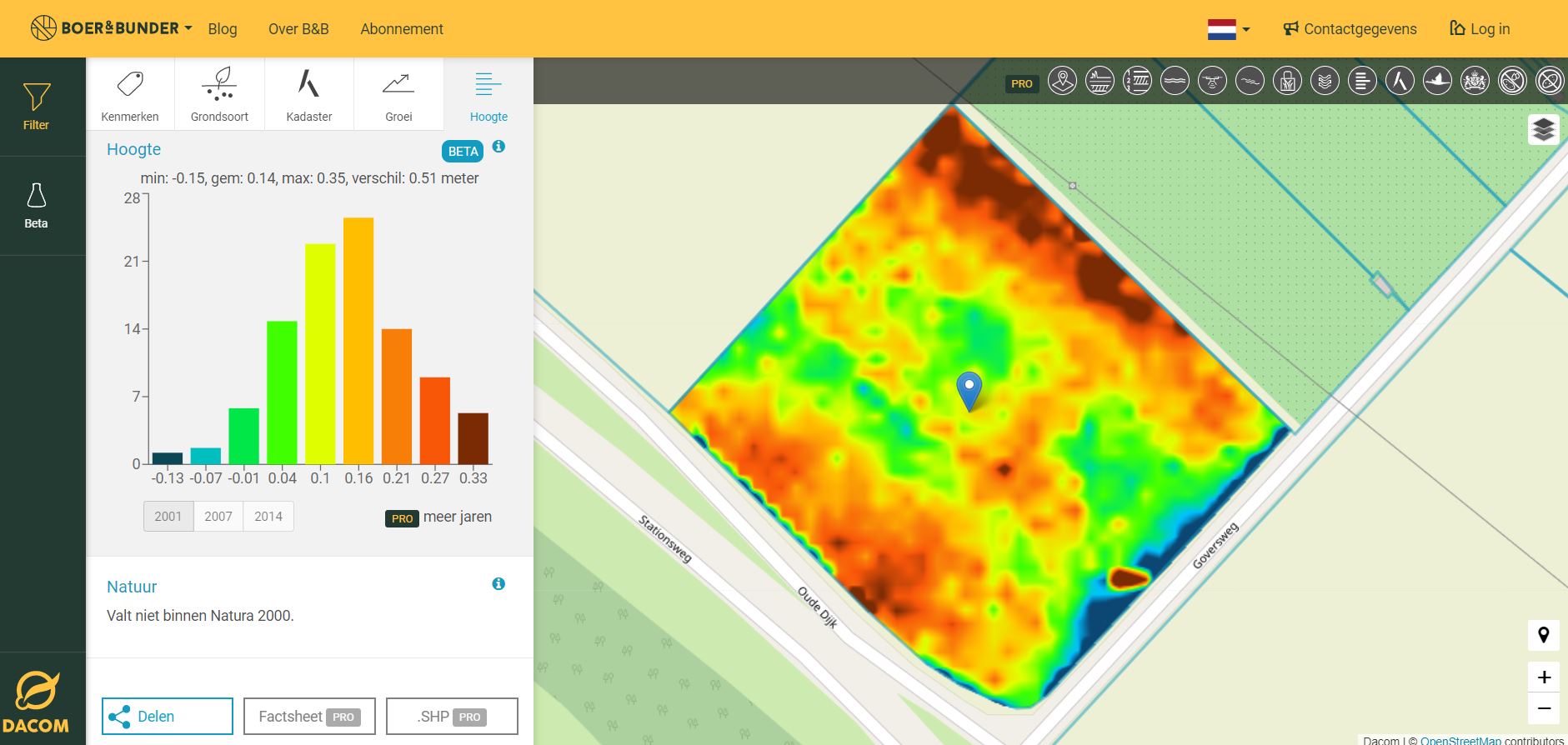The height and width of the screenshot is (745, 1568).
Task: Click the location pin map toolbar icon
Action: [x=1062, y=81]
